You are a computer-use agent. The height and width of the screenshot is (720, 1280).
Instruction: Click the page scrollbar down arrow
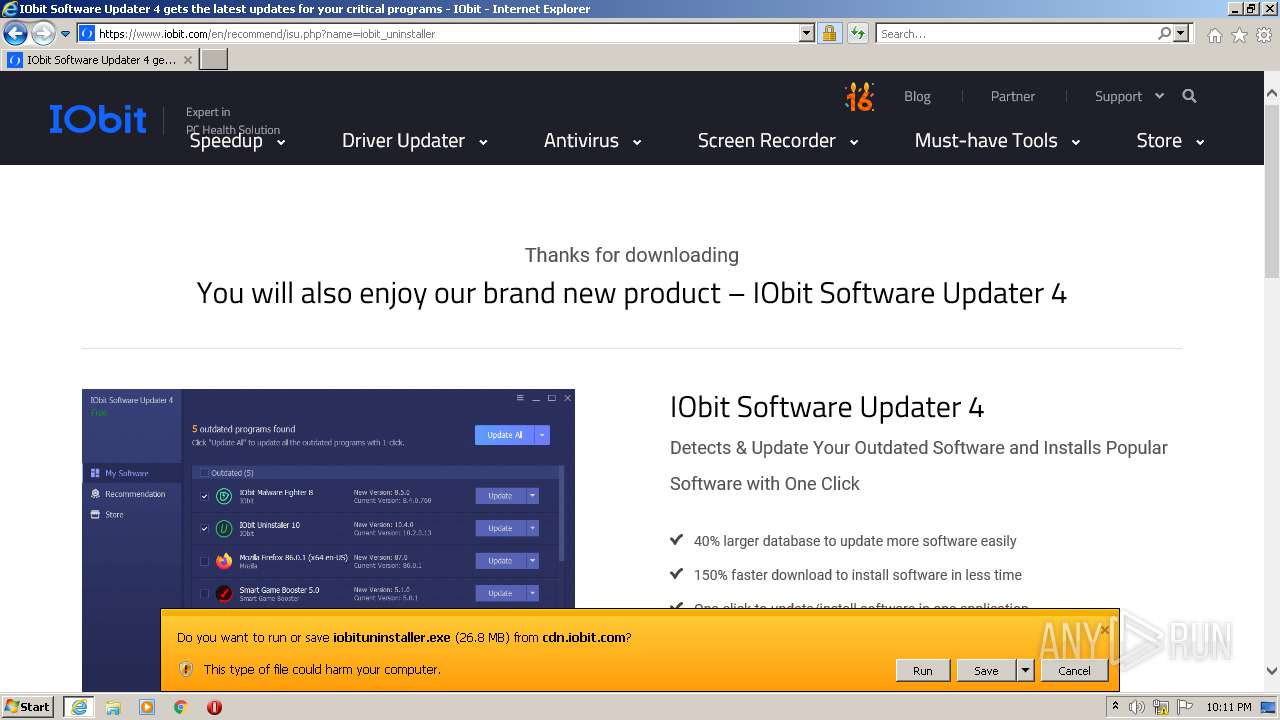pyautogui.click(x=1272, y=671)
